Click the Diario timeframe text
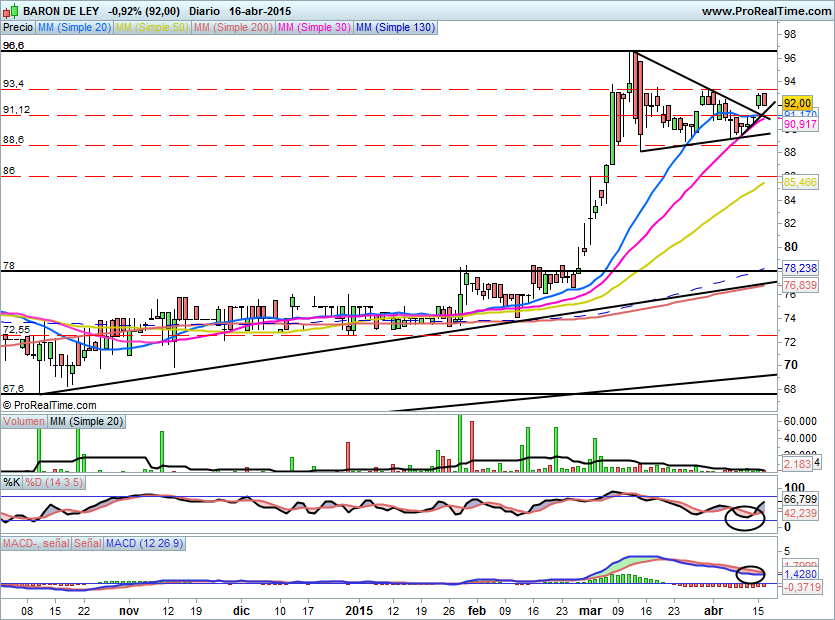Viewport: 835px width, 620px height. [x=207, y=11]
